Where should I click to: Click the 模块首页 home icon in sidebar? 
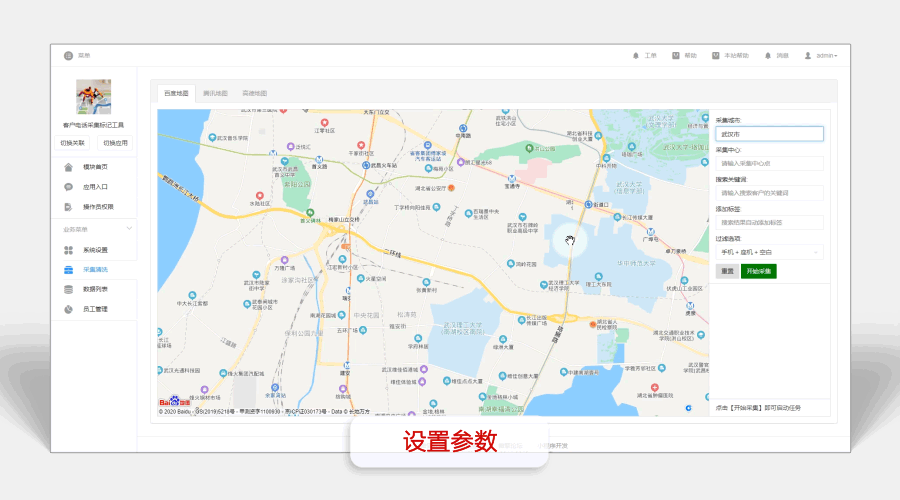pyautogui.click(x=69, y=167)
